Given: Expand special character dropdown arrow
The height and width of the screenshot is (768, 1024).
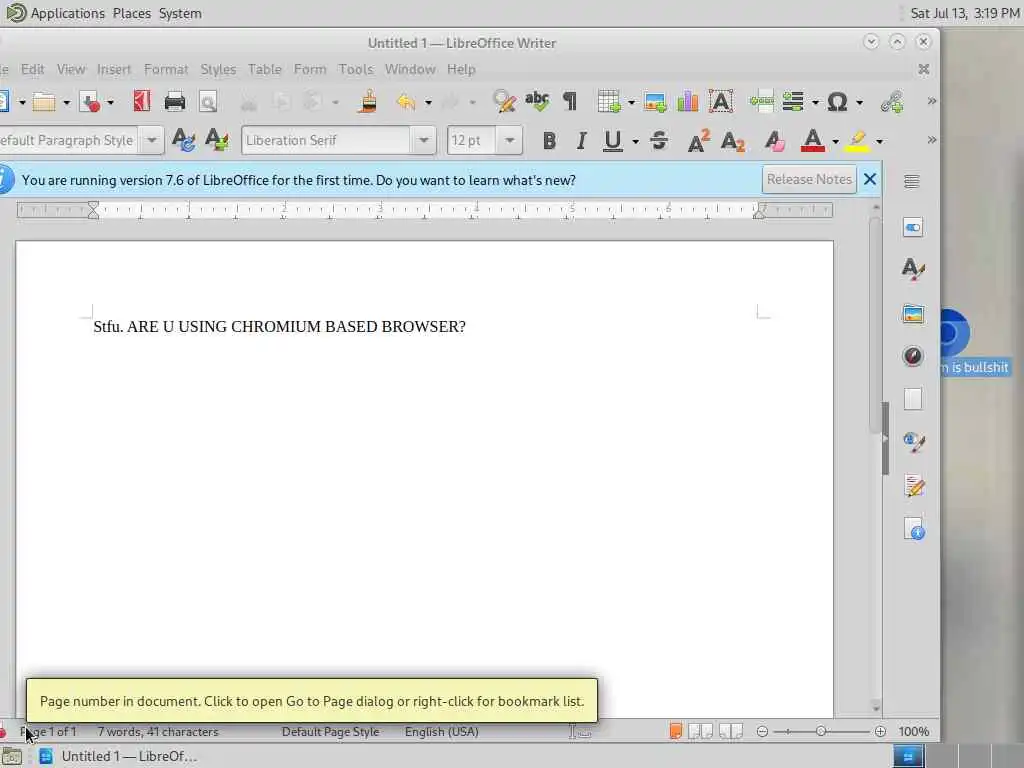Looking at the screenshot, I should [859, 103].
